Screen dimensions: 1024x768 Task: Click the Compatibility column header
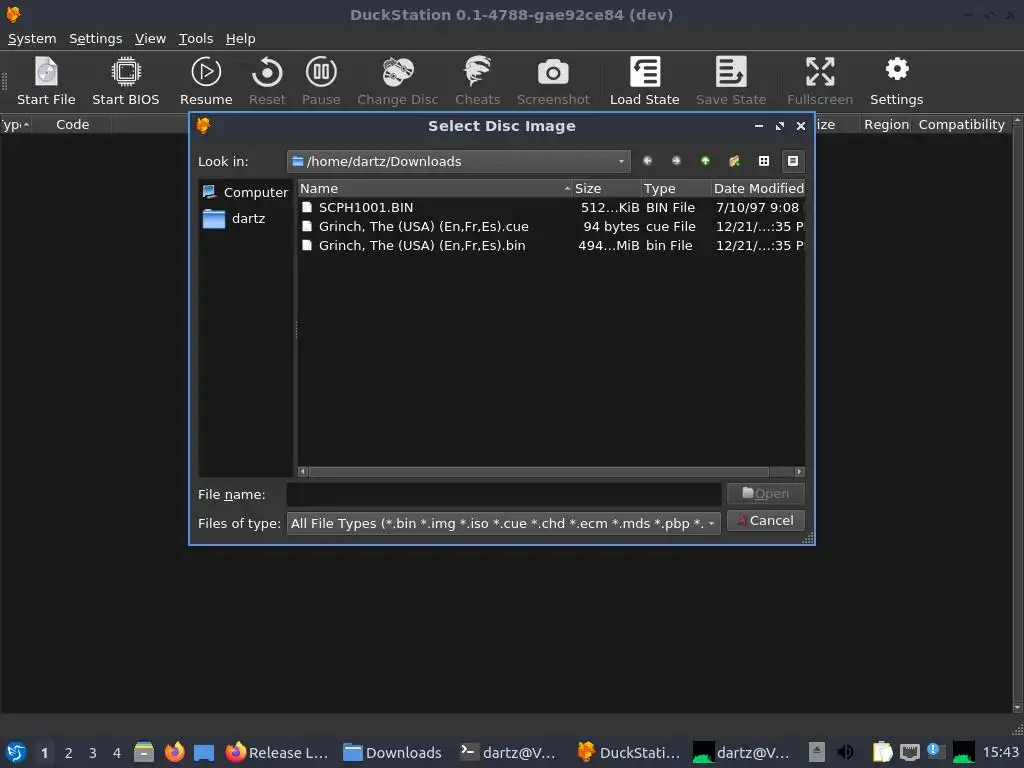[961, 124]
